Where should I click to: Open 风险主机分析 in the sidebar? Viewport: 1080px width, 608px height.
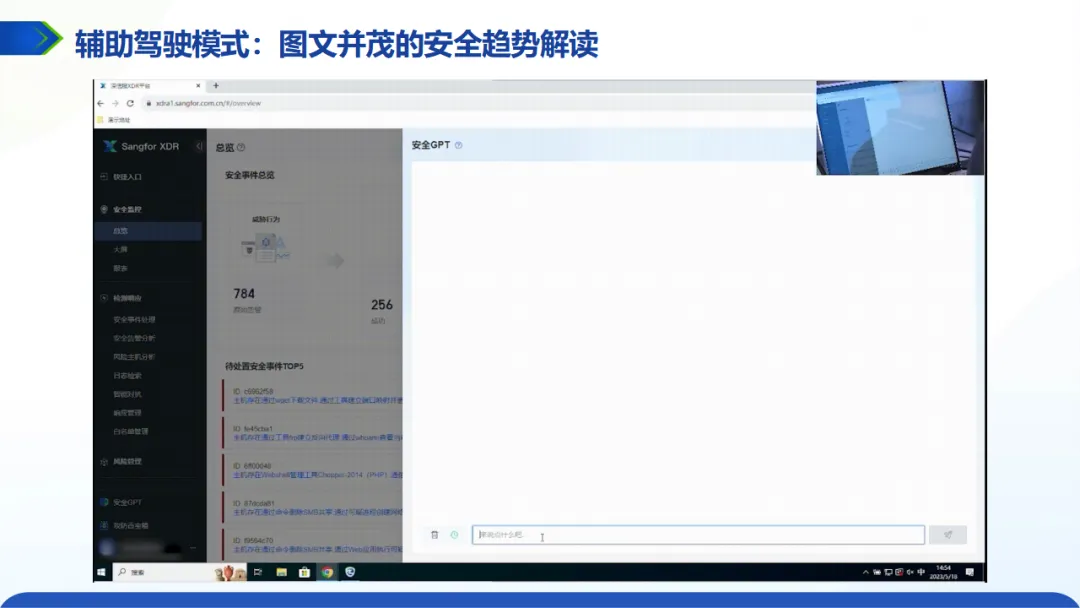point(134,357)
